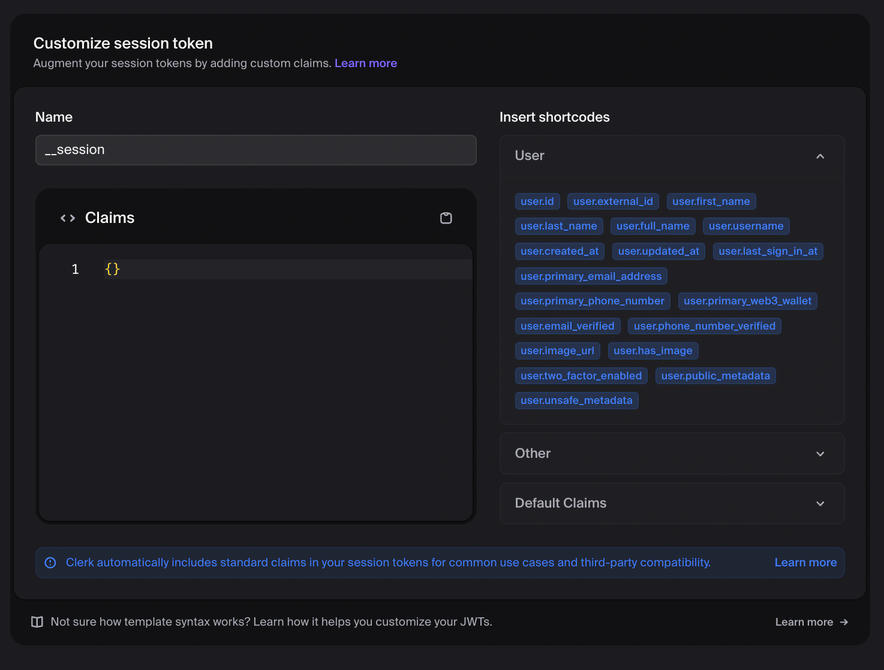Click Learn more about template syntax
Screen dimensions: 884x670
[x=804, y=621]
